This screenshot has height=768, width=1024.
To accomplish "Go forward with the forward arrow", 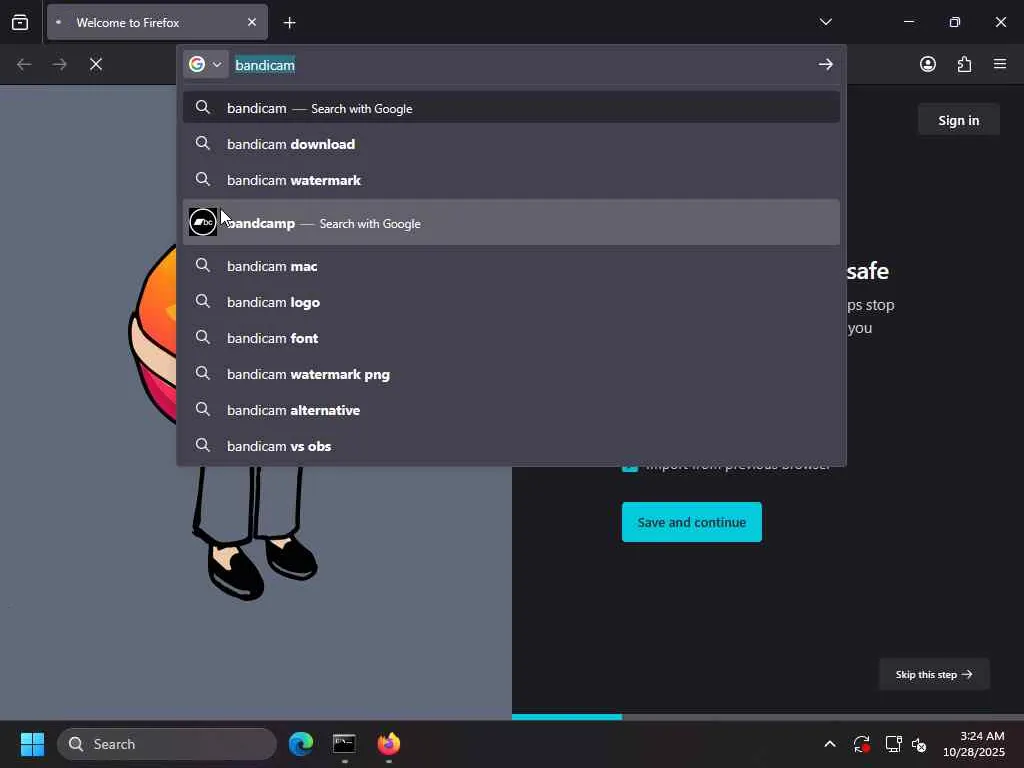I will (x=59, y=64).
